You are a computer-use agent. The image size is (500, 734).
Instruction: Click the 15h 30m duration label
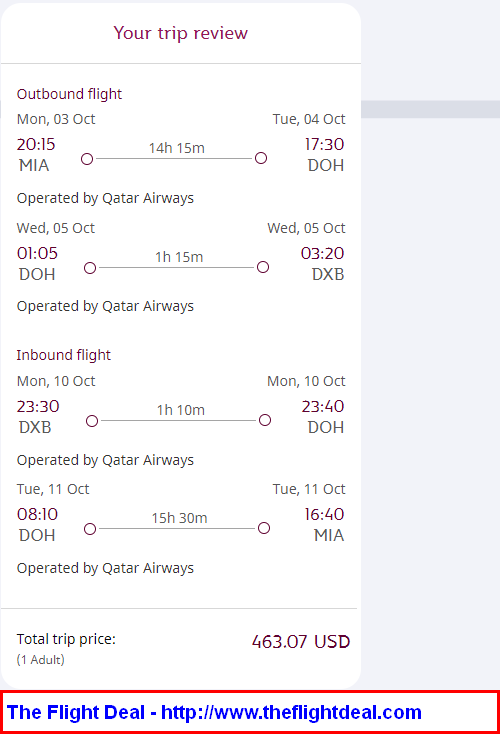179,518
